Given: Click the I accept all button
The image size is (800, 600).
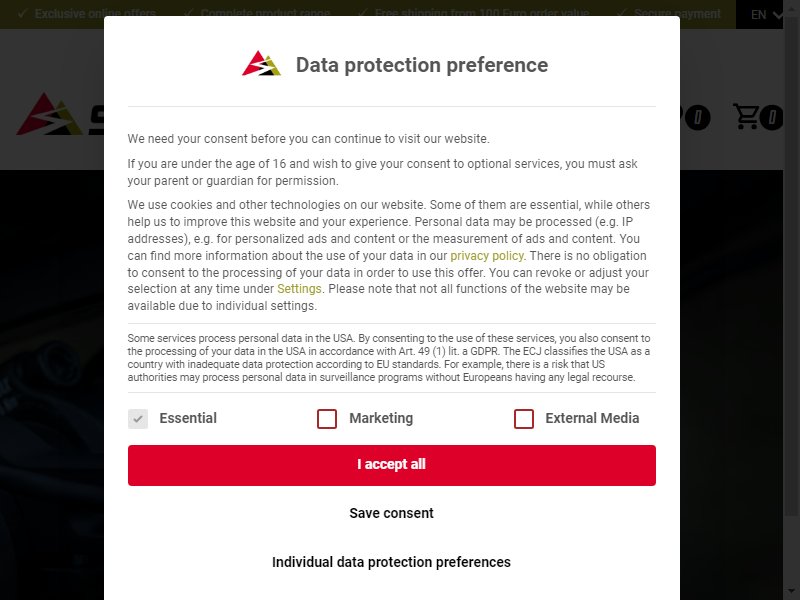Looking at the screenshot, I should [391, 465].
